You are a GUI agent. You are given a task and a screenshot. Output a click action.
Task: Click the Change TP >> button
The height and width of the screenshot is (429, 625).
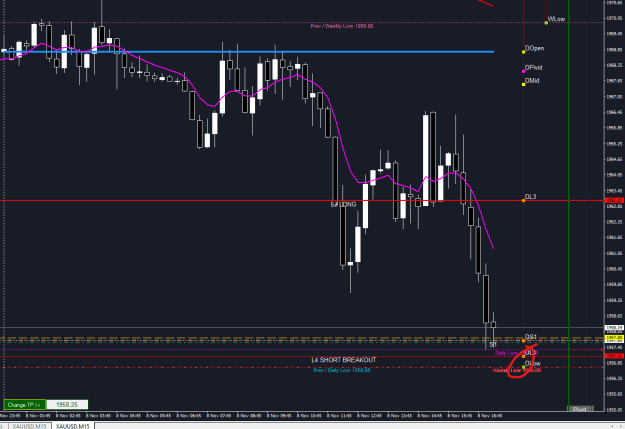(25, 405)
